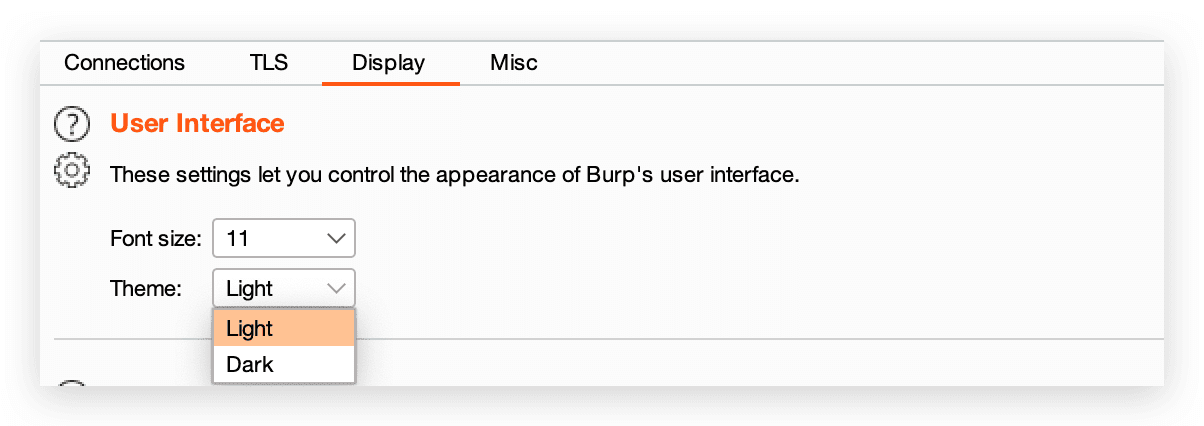1204x426 pixels.
Task: Click the horizontal separator line below Theme
Action: pos(760,339)
